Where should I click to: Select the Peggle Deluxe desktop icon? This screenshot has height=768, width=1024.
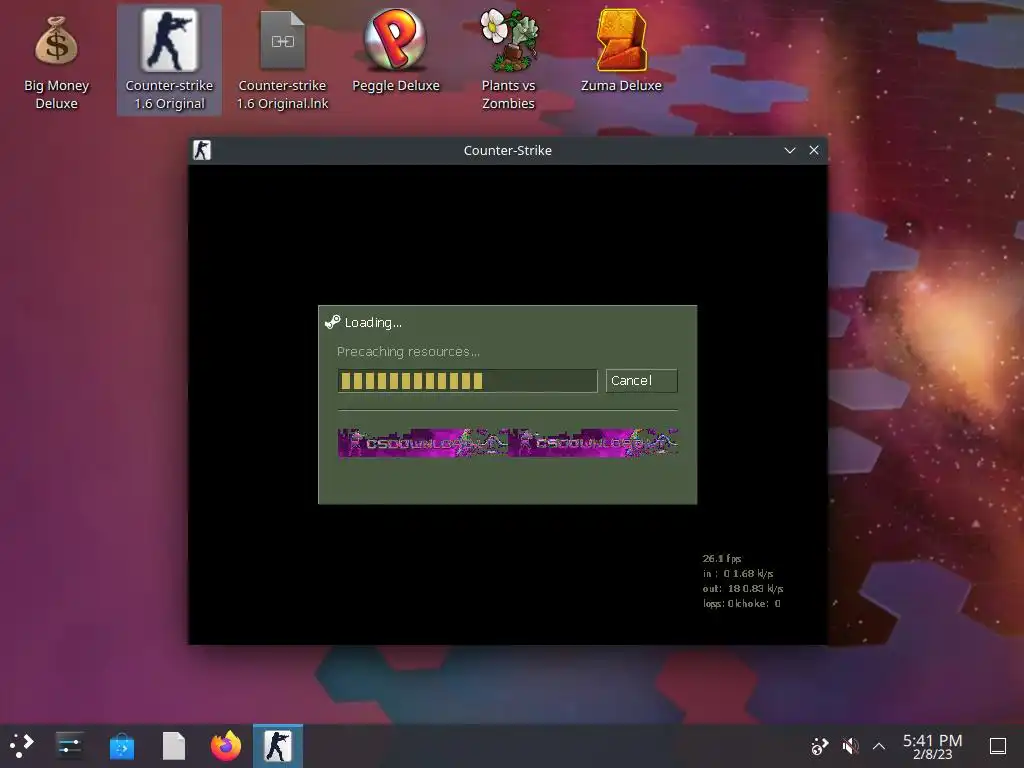[x=396, y=51]
